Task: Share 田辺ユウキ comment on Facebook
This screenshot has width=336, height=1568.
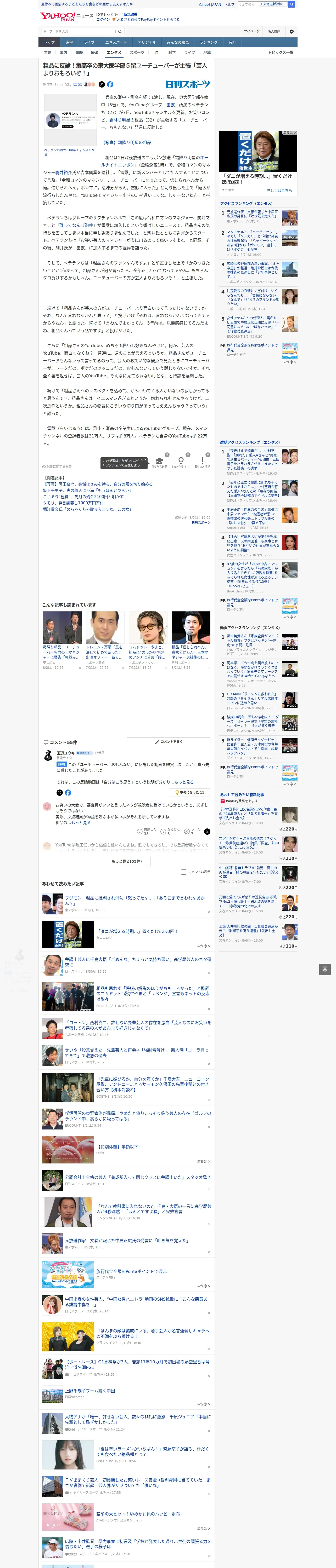Action: point(68,793)
